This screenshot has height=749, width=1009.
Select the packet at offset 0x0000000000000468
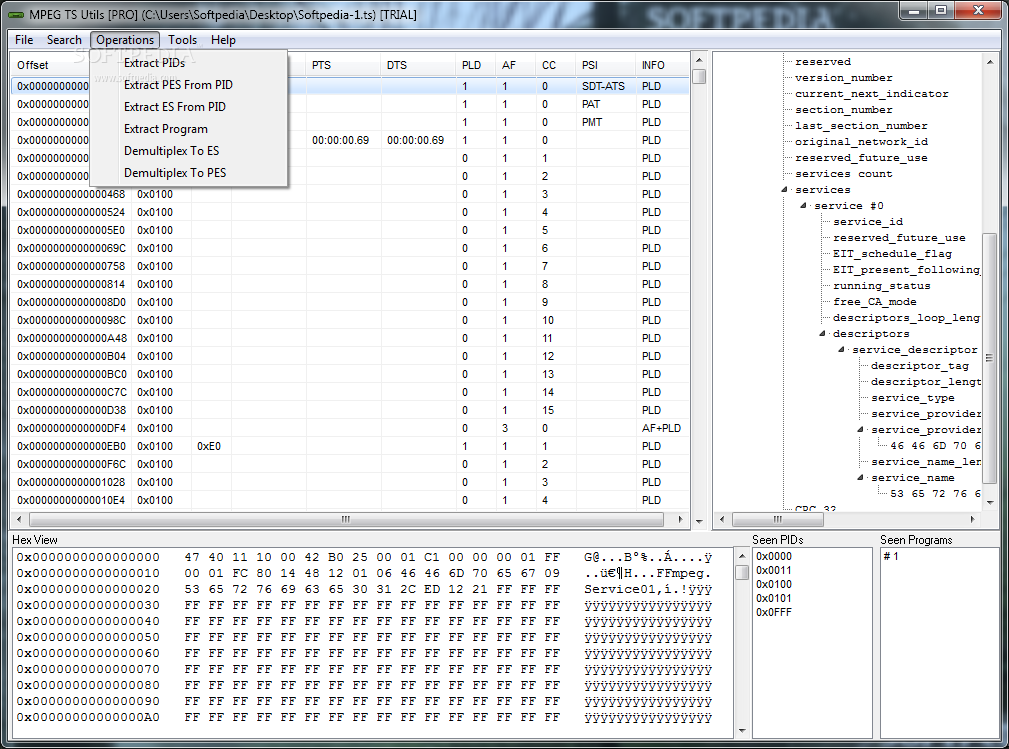[350, 194]
